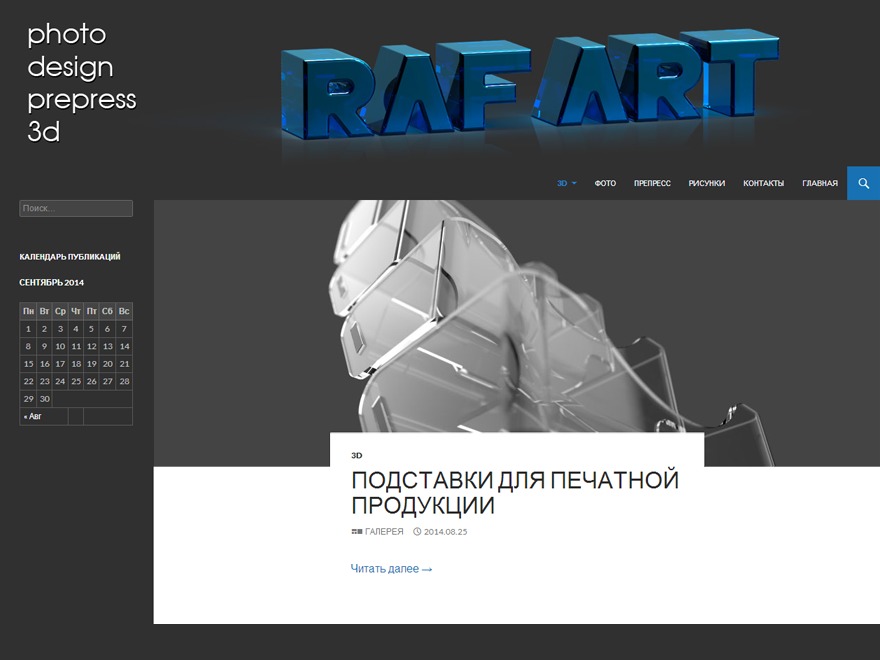880x660 pixels.
Task: Click calendar day 28
Action: [125, 381]
